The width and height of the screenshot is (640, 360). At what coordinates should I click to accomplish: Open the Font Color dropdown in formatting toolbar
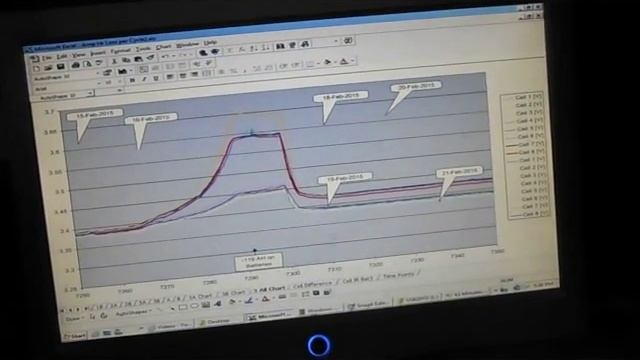(353, 60)
